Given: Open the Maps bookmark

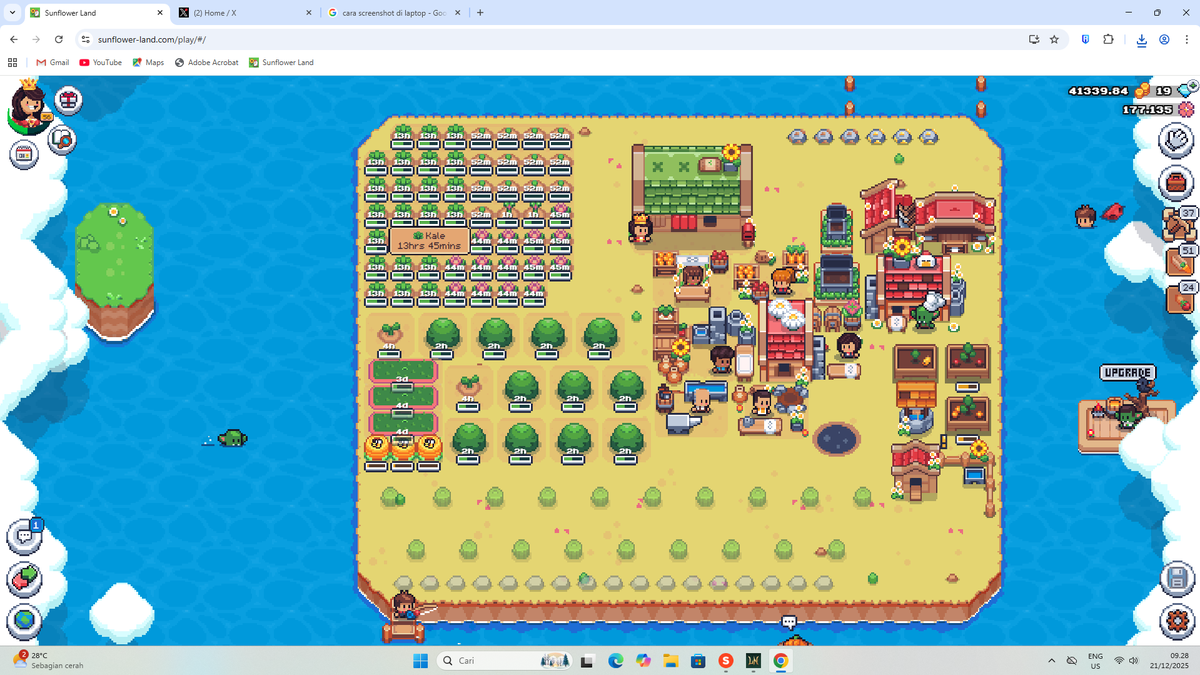Looking at the screenshot, I should 148,62.
